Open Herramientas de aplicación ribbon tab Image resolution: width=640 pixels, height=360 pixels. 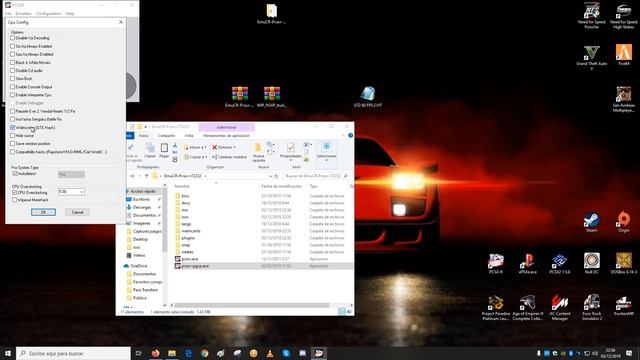226,136
